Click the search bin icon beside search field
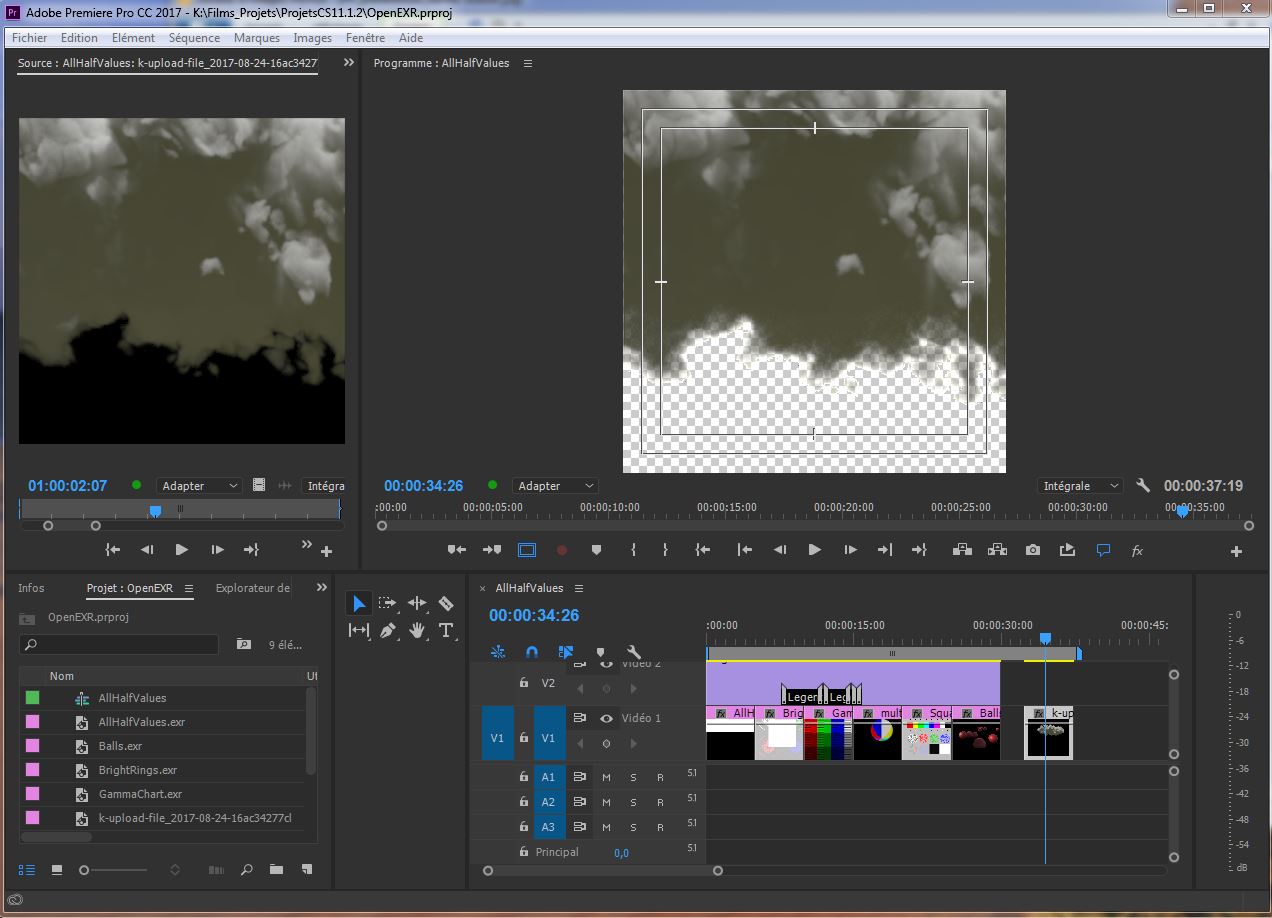Screen dimensions: 1272x918 click(243, 645)
